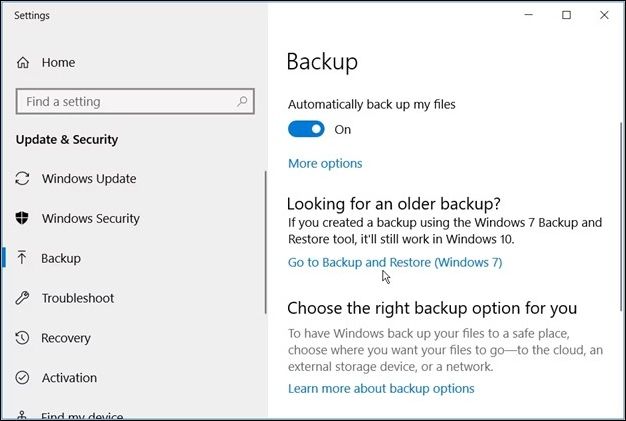This screenshot has height=421, width=626.
Task: Go to the Recovery section
Action: pyautogui.click(x=66, y=338)
